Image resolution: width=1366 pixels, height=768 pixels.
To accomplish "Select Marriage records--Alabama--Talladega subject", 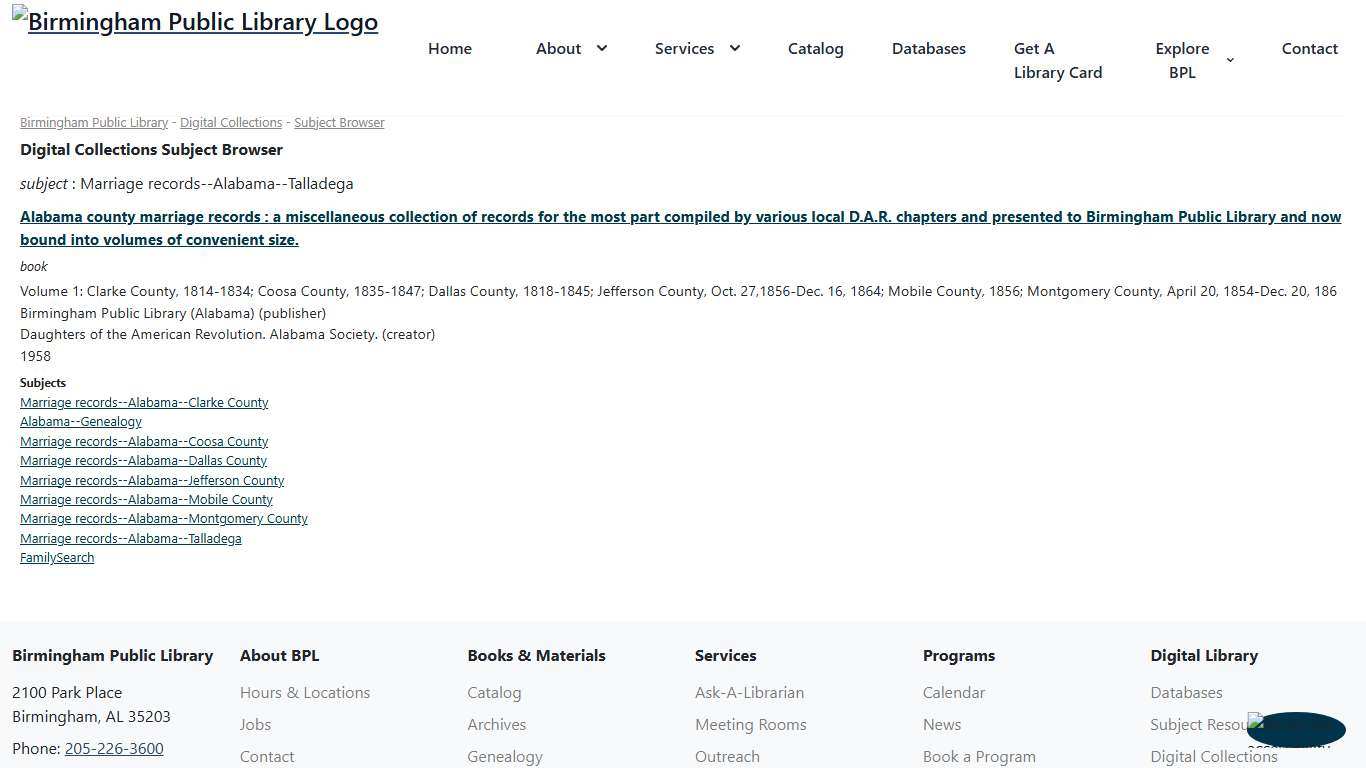I will coord(130,538).
